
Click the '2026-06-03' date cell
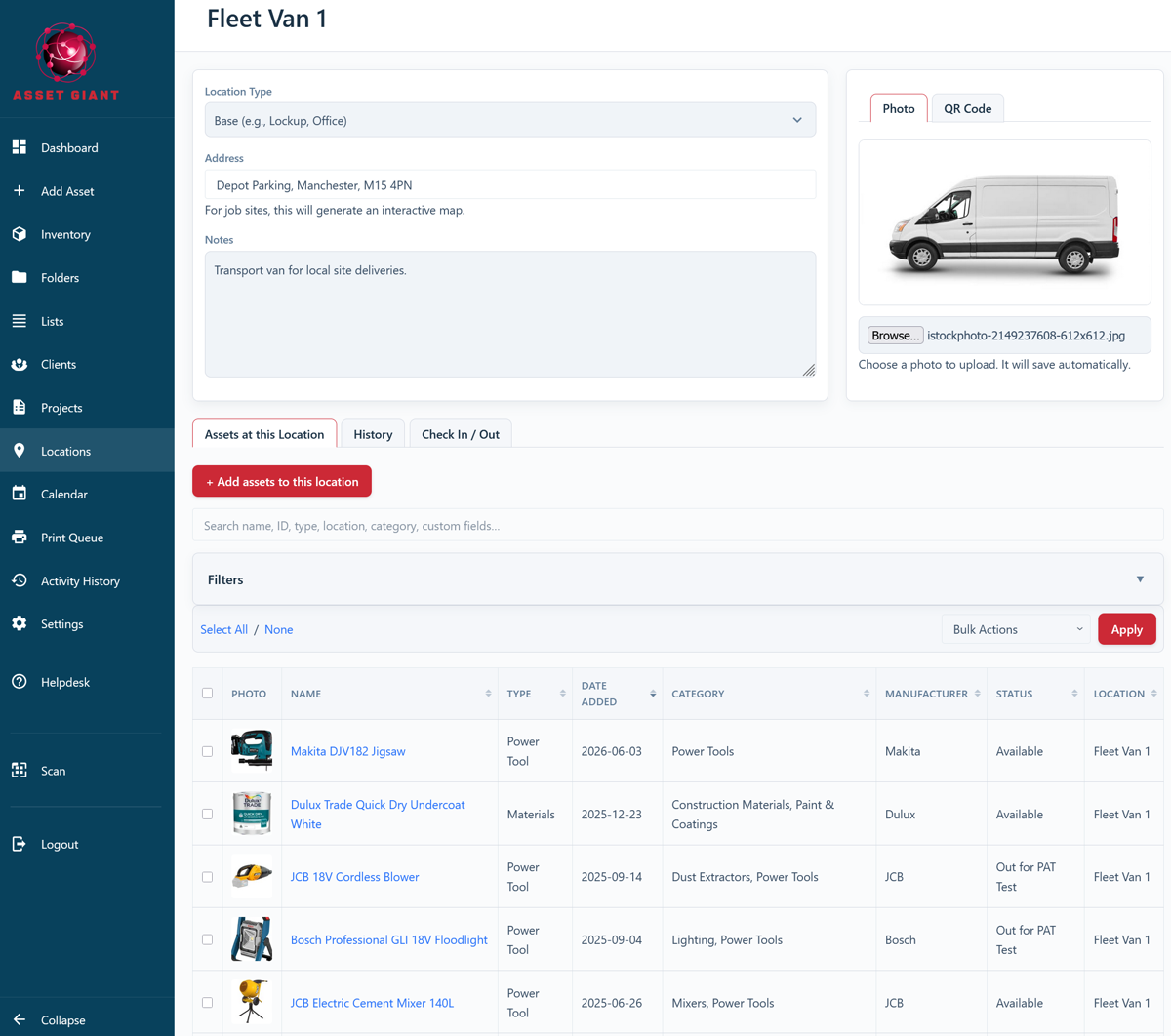(x=612, y=751)
